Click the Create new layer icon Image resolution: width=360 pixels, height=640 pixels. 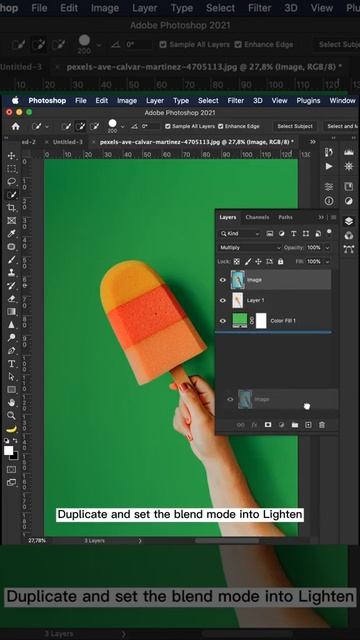308,425
